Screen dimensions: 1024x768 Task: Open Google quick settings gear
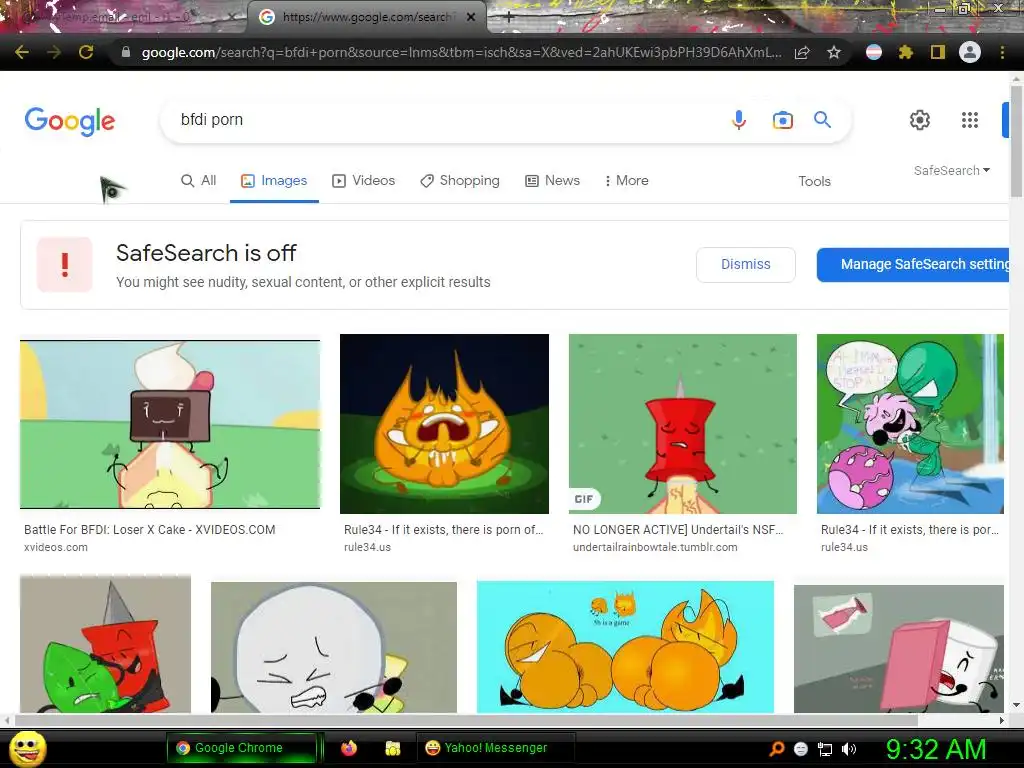pyautogui.click(x=920, y=120)
